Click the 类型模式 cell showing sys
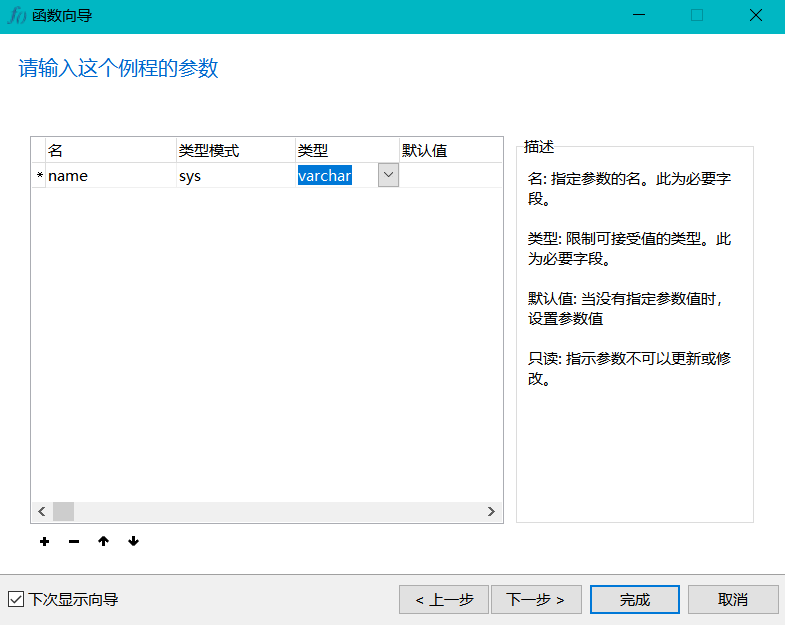Image resolution: width=785 pixels, height=625 pixels. click(235, 176)
